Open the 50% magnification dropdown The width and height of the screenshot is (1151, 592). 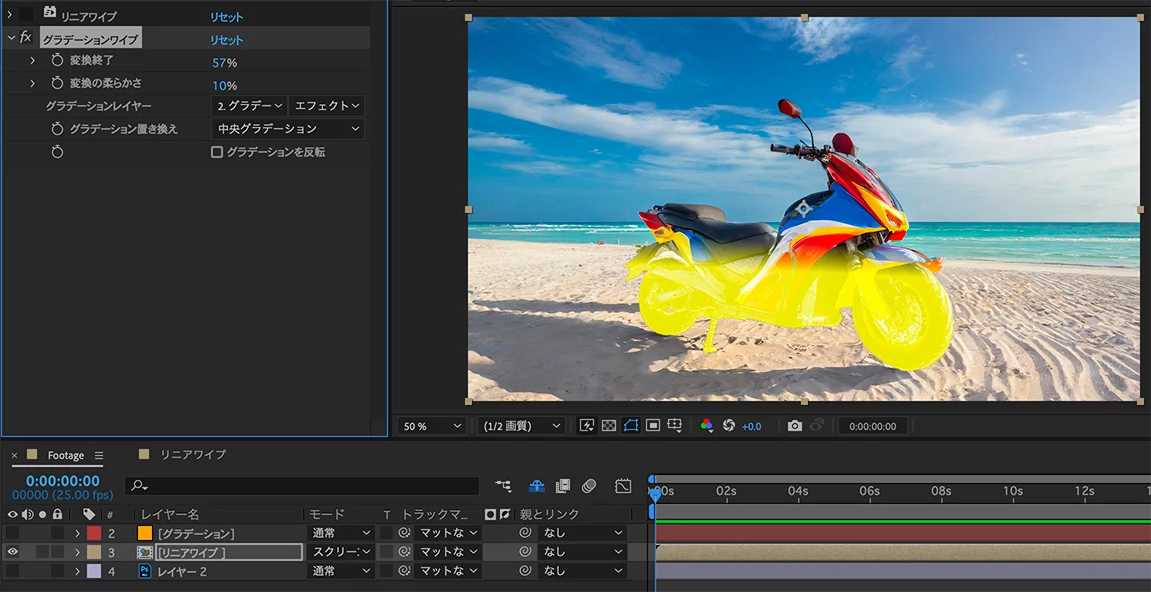tap(432, 426)
